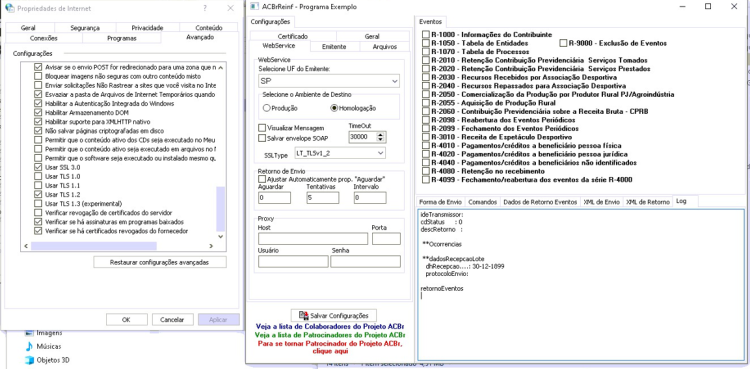Click the Aguardar input field

(274, 198)
